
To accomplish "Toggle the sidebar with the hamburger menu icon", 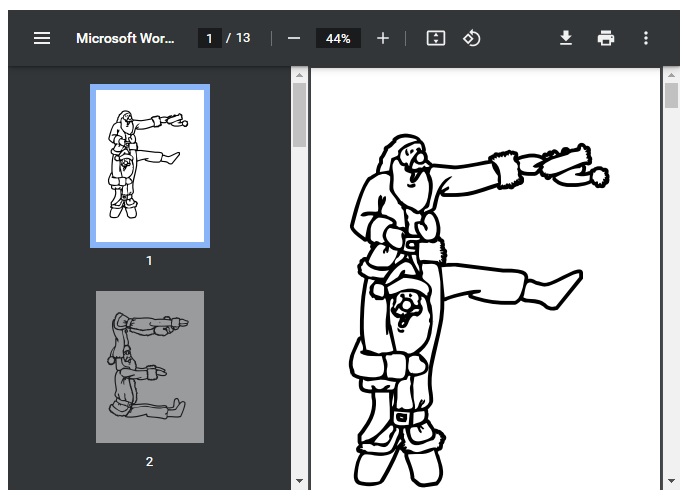I will (42, 38).
